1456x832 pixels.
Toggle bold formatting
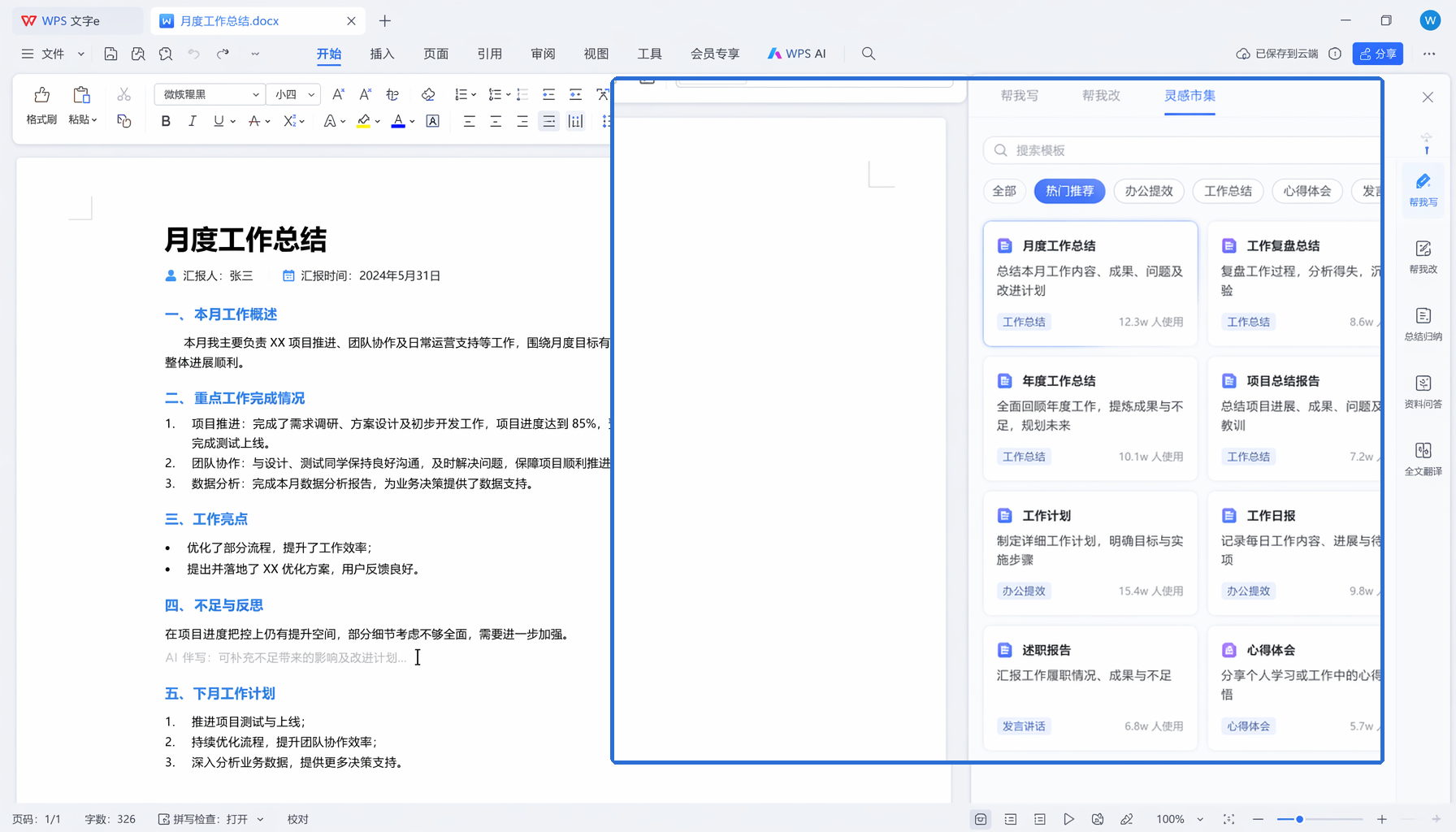(x=166, y=121)
